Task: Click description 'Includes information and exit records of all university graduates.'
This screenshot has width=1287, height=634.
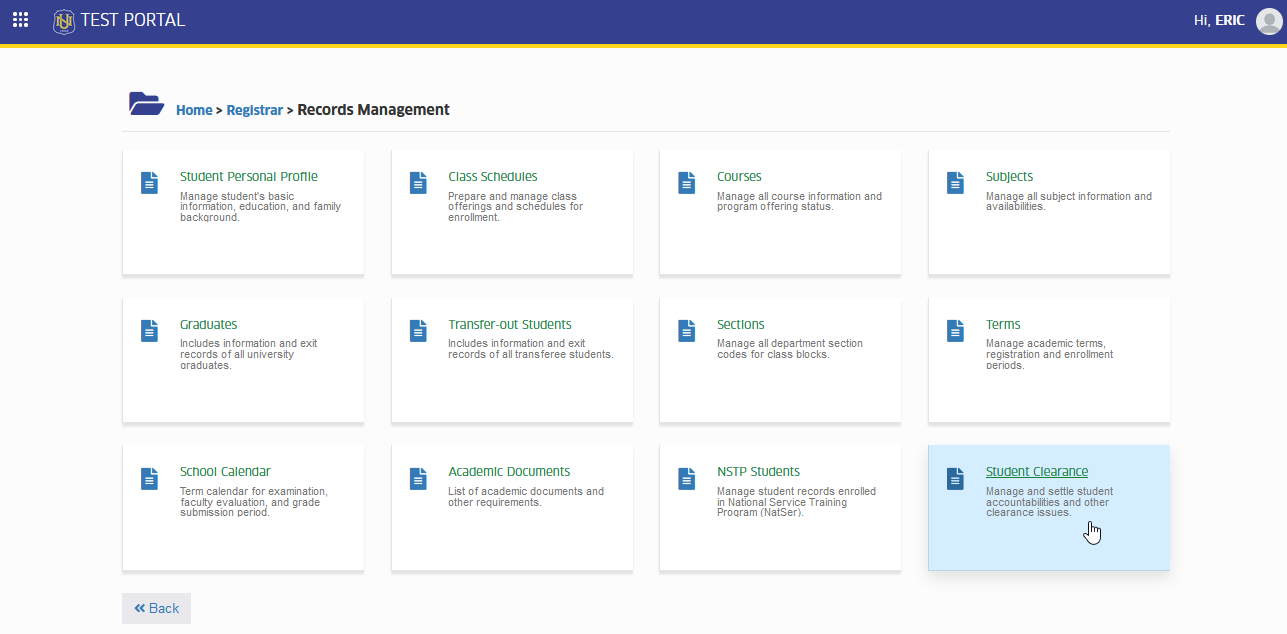Action: point(248,354)
